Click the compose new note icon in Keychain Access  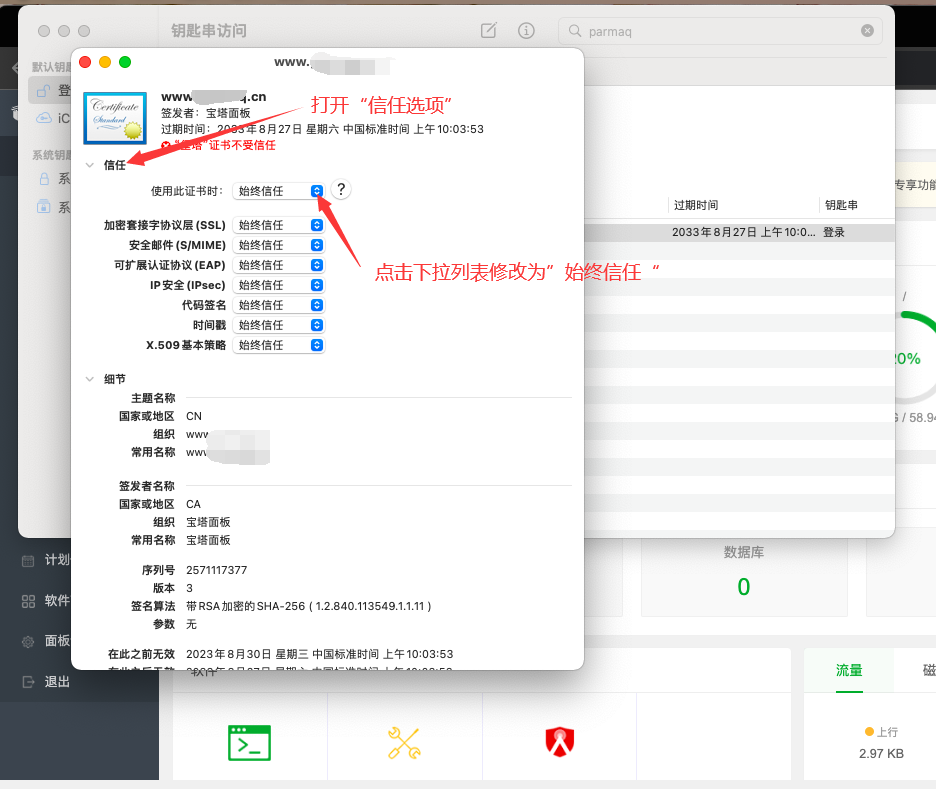click(489, 30)
